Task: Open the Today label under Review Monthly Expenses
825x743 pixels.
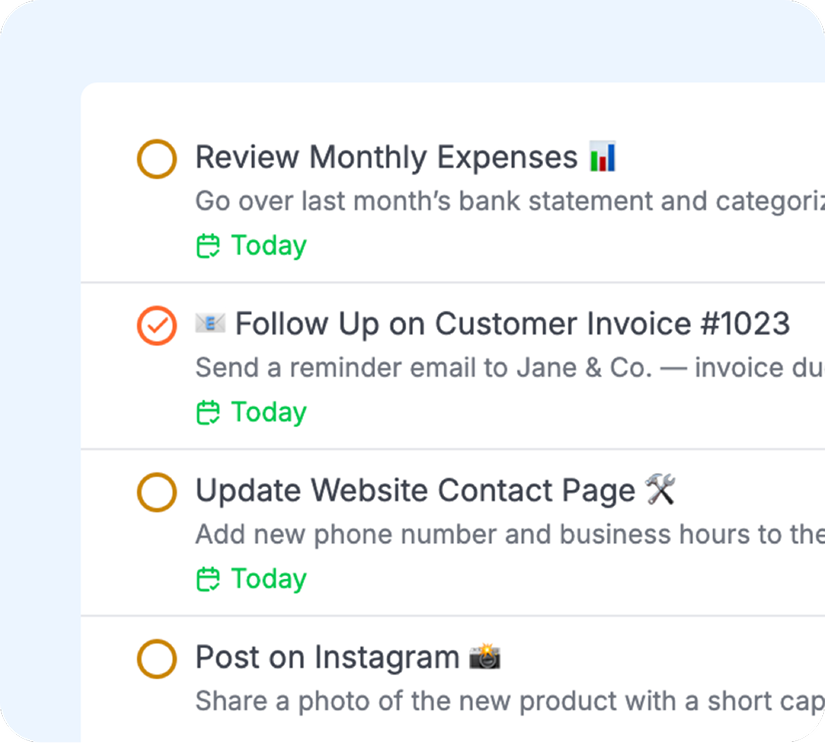Action: point(266,245)
